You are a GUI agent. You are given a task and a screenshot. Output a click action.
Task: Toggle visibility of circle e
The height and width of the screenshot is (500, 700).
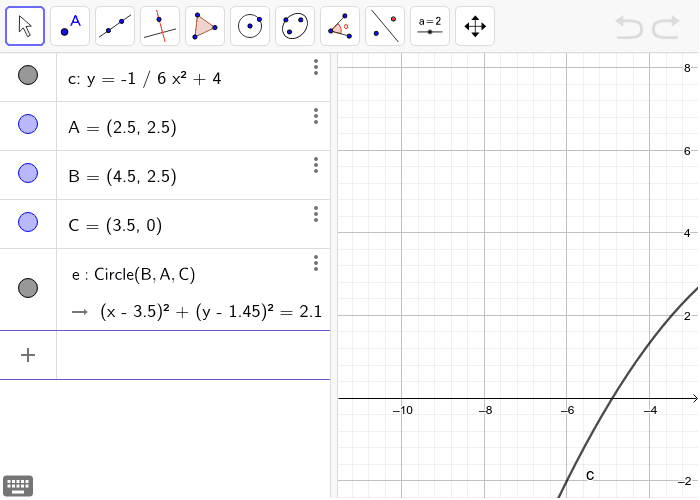tap(28, 288)
